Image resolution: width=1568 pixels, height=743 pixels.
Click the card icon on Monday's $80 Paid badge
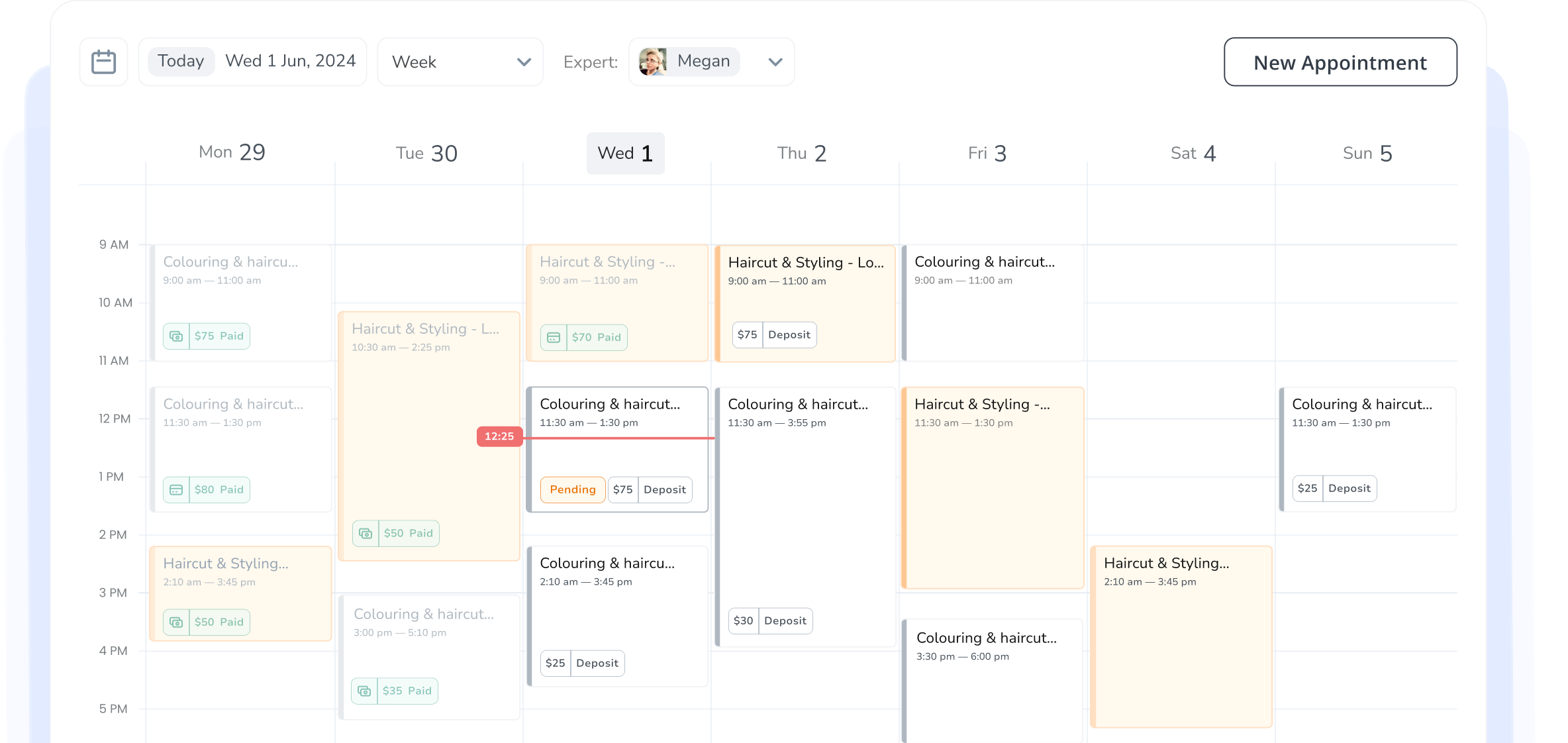(x=175, y=489)
